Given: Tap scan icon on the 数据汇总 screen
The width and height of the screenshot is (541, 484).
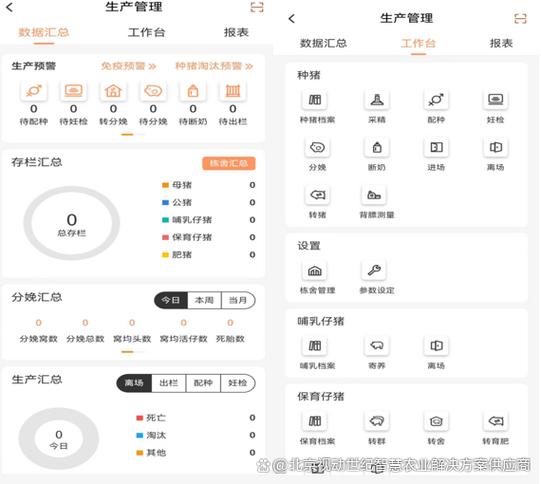Looking at the screenshot, I should tap(257, 7).
